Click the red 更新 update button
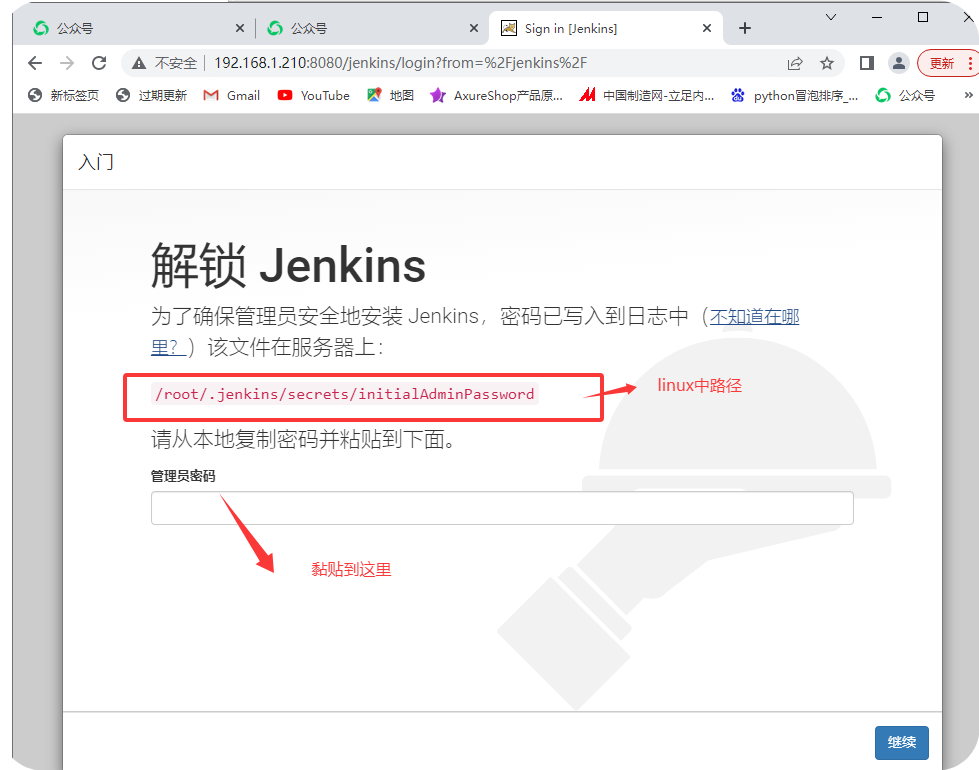 pyautogui.click(x=942, y=63)
